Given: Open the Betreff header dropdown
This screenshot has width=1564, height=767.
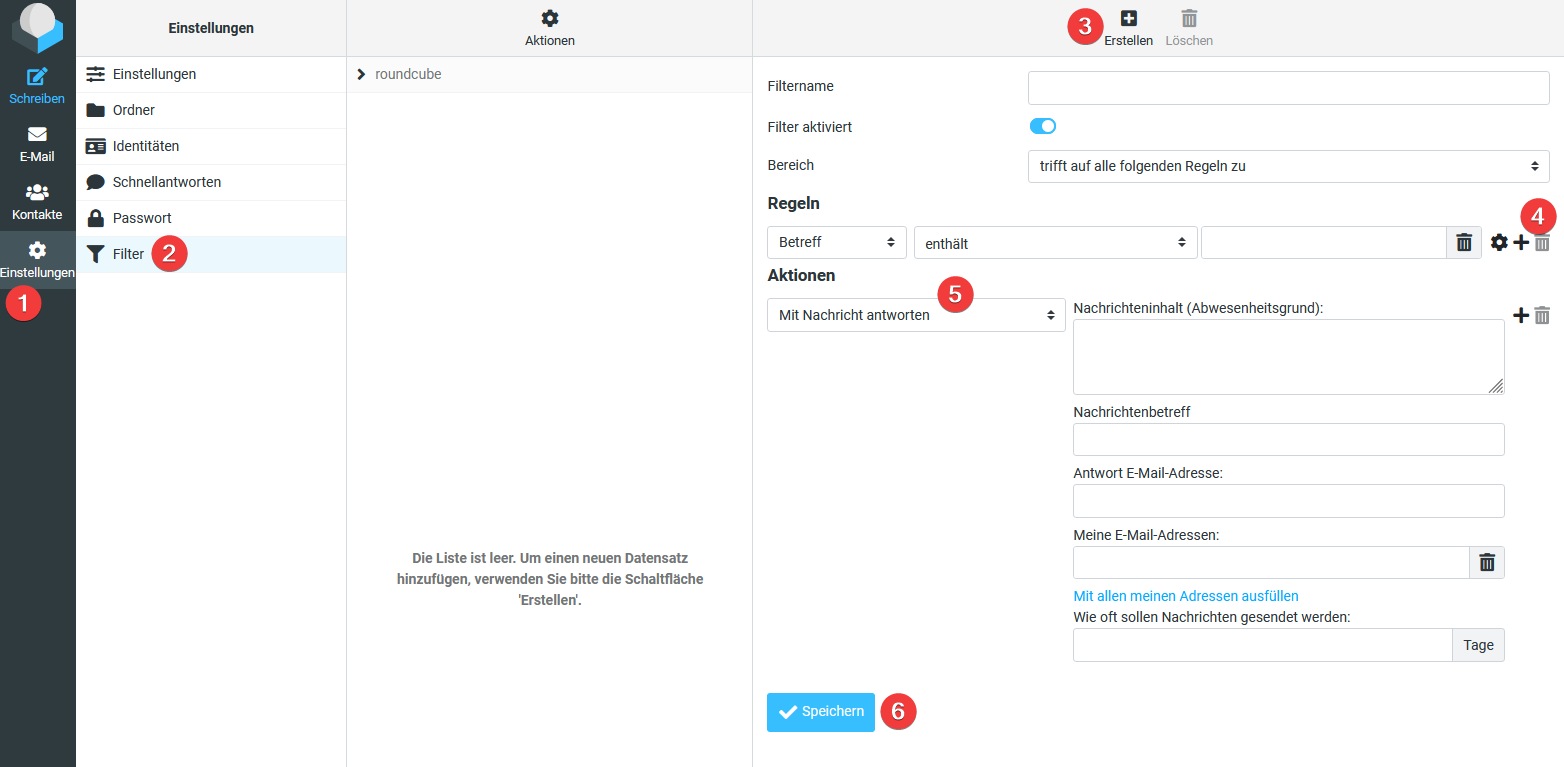Looking at the screenshot, I should (836, 243).
